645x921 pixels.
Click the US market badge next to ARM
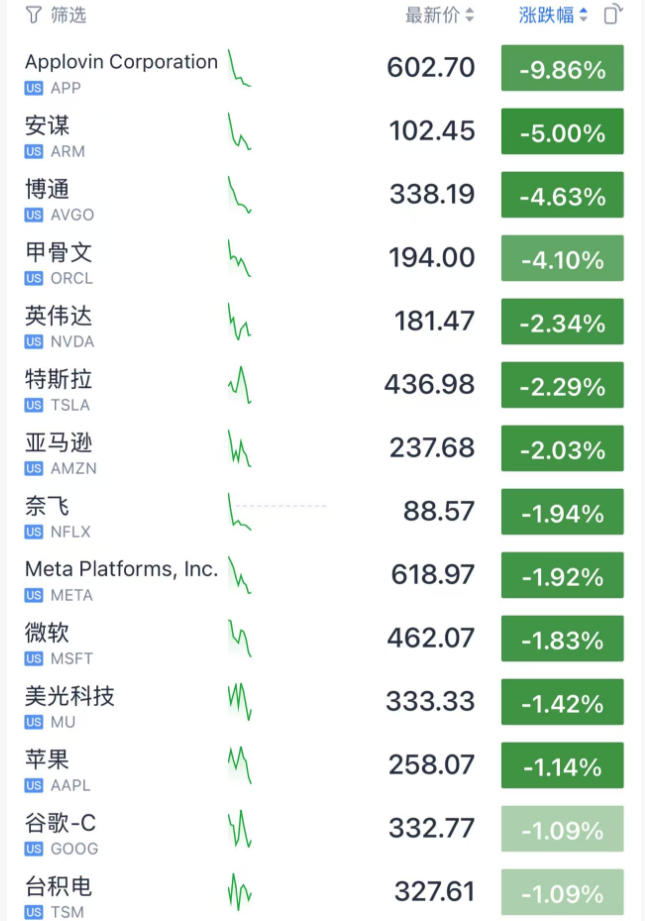34,152
